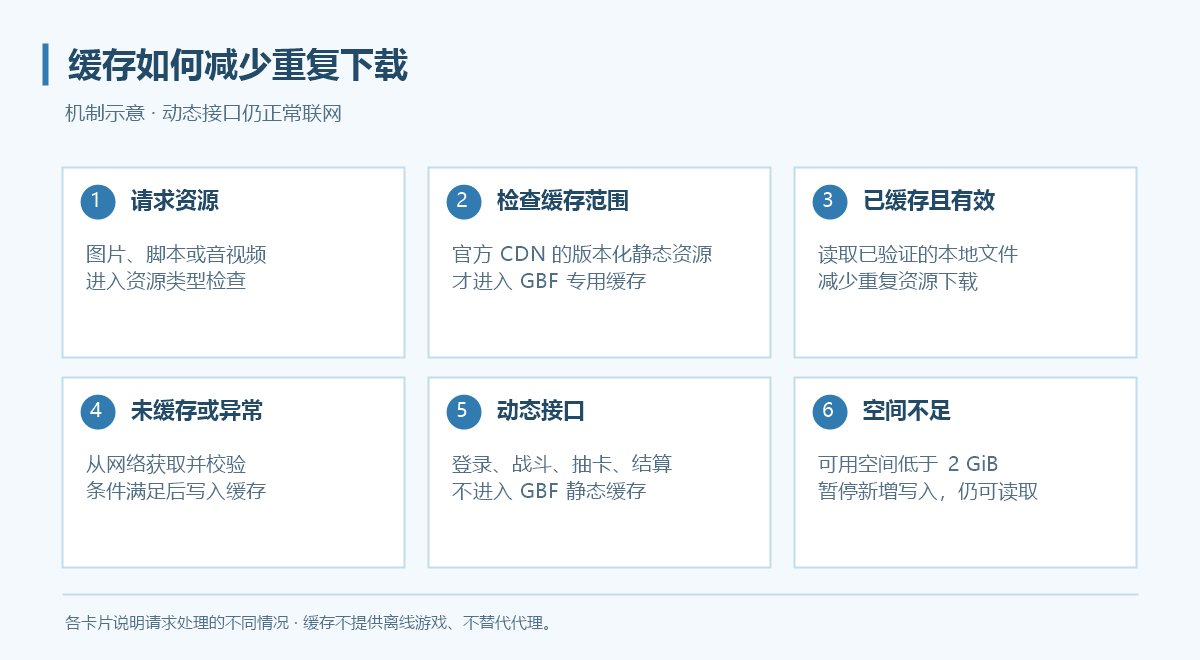Click the line 减少重复资源下载
Viewport: 1200px width, 660px height.
tap(898, 281)
